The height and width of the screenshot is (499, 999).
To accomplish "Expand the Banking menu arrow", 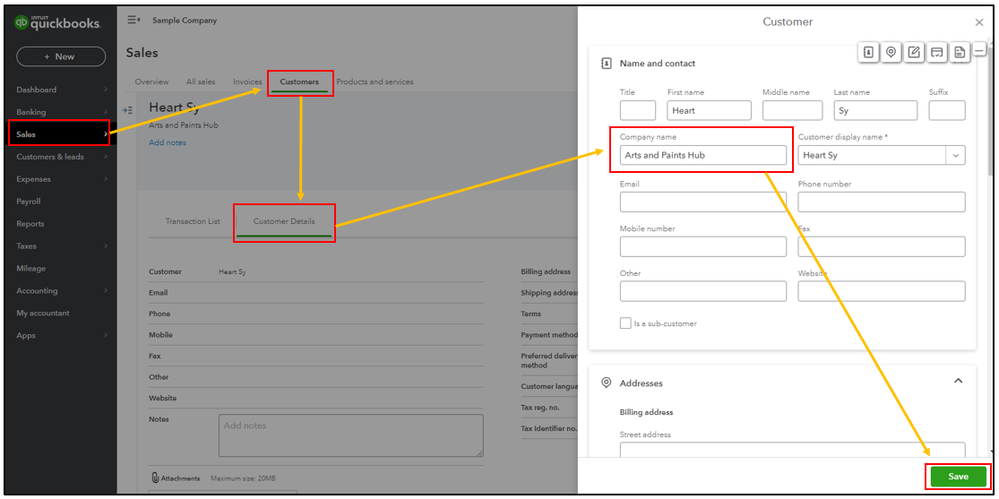I will pos(106,112).
